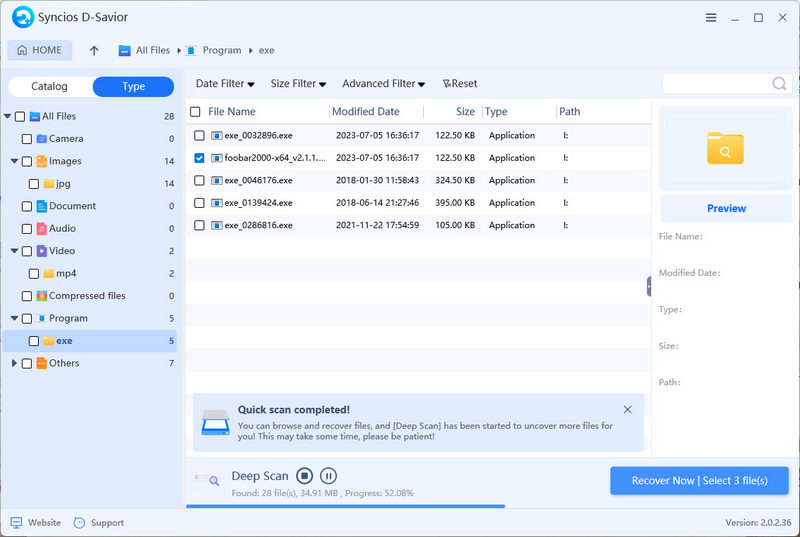This screenshot has width=800, height=537.
Task: Click the file icon of exe_0032896.exe
Action: click(217, 136)
